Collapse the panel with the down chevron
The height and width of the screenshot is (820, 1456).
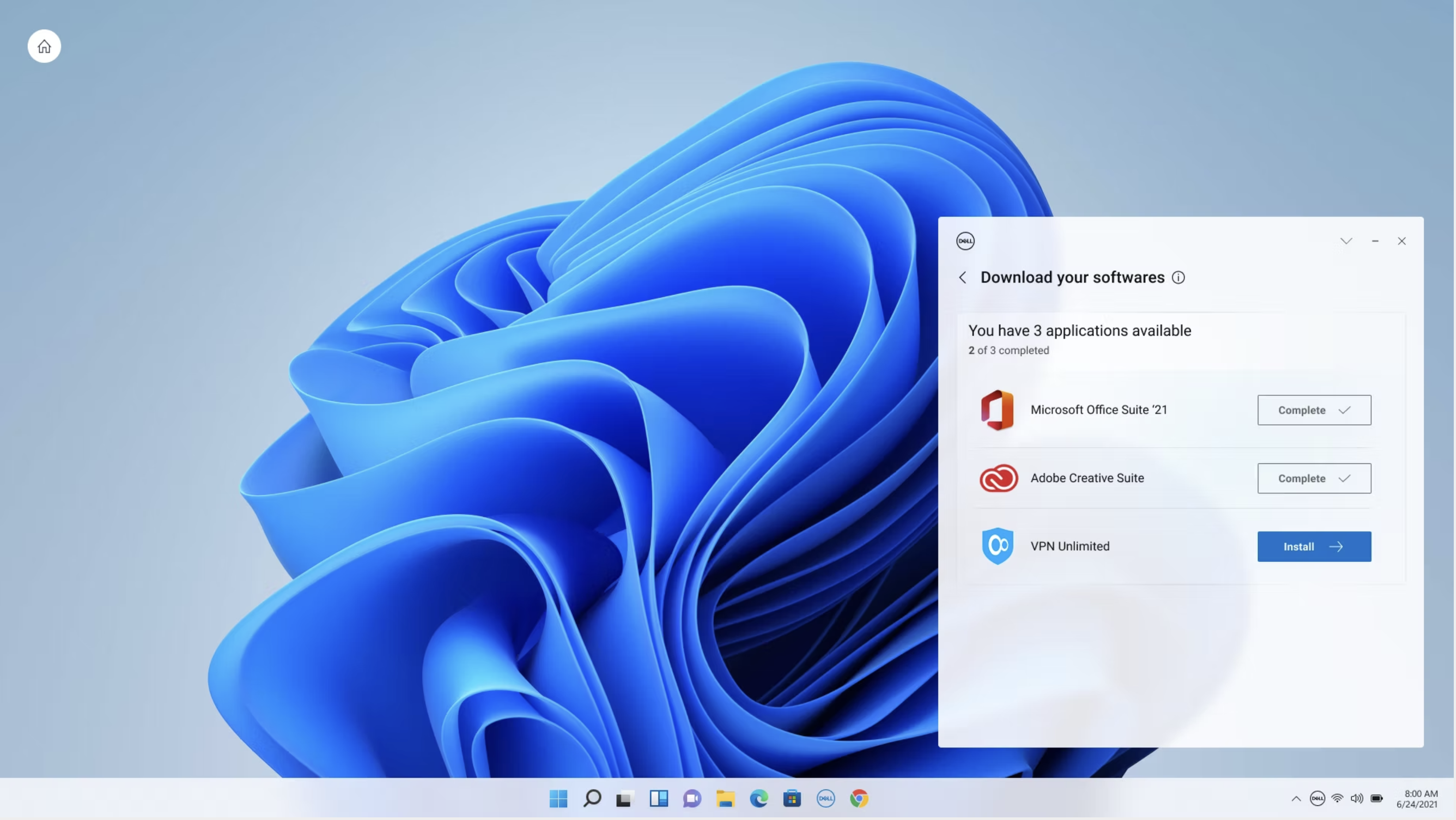(x=1346, y=241)
